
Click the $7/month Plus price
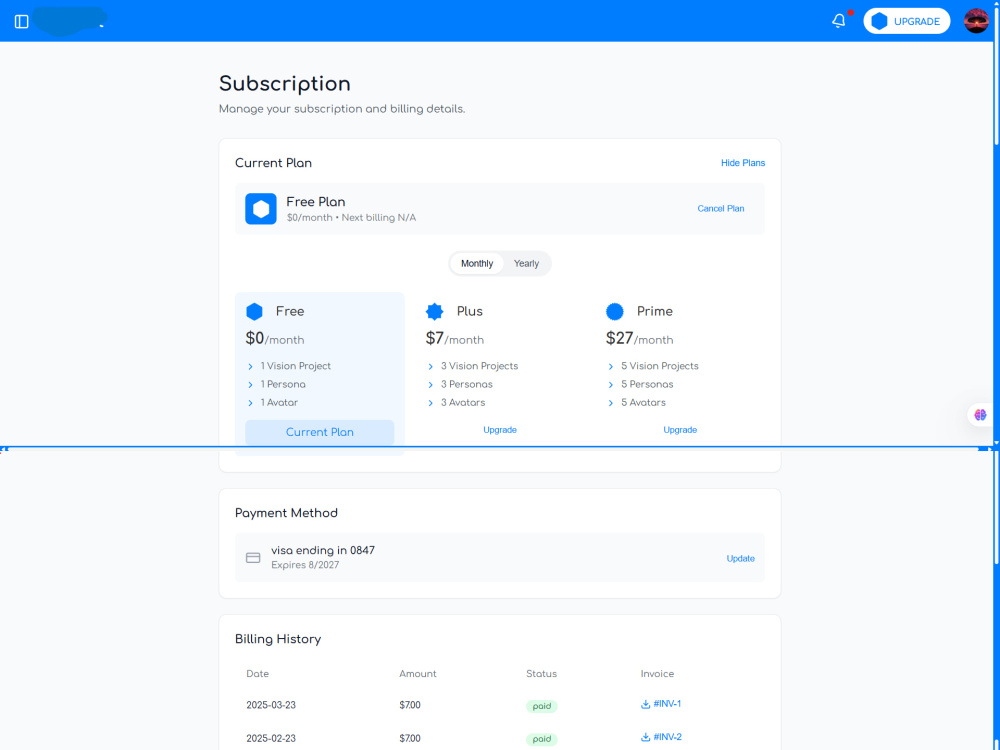point(455,339)
